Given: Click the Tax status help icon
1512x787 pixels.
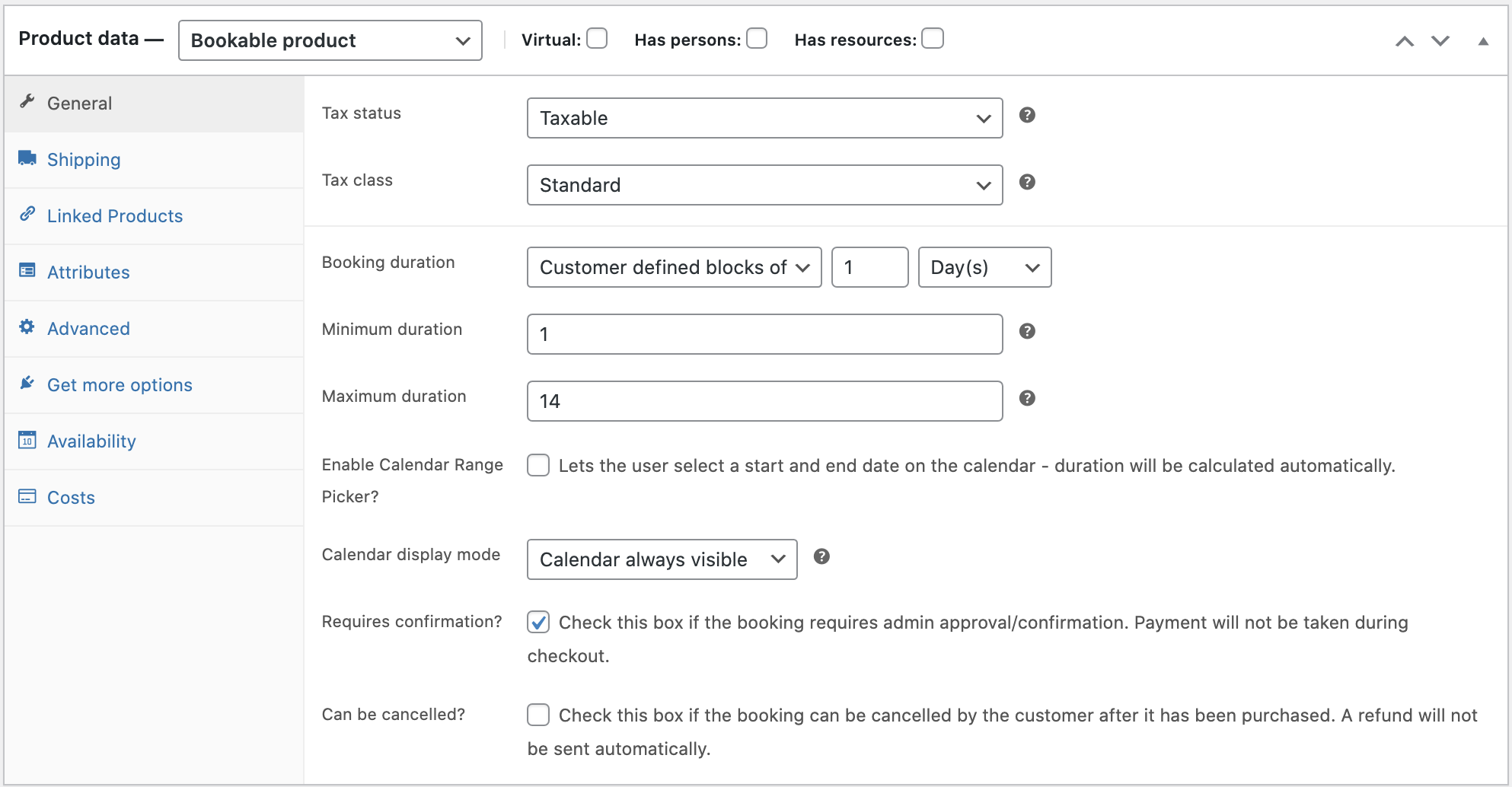Looking at the screenshot, I should click(1027, 115).
